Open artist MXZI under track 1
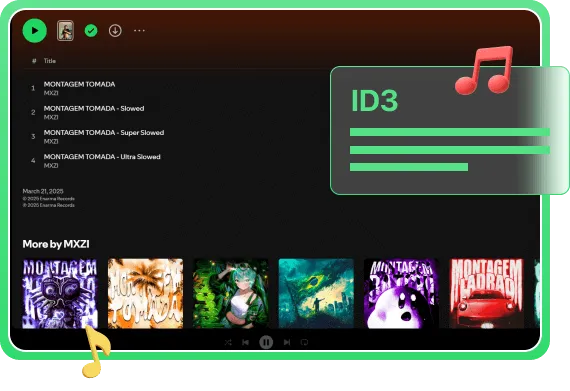Image resolution: width=570 pixels, height=391 pixels. (51, 93)
